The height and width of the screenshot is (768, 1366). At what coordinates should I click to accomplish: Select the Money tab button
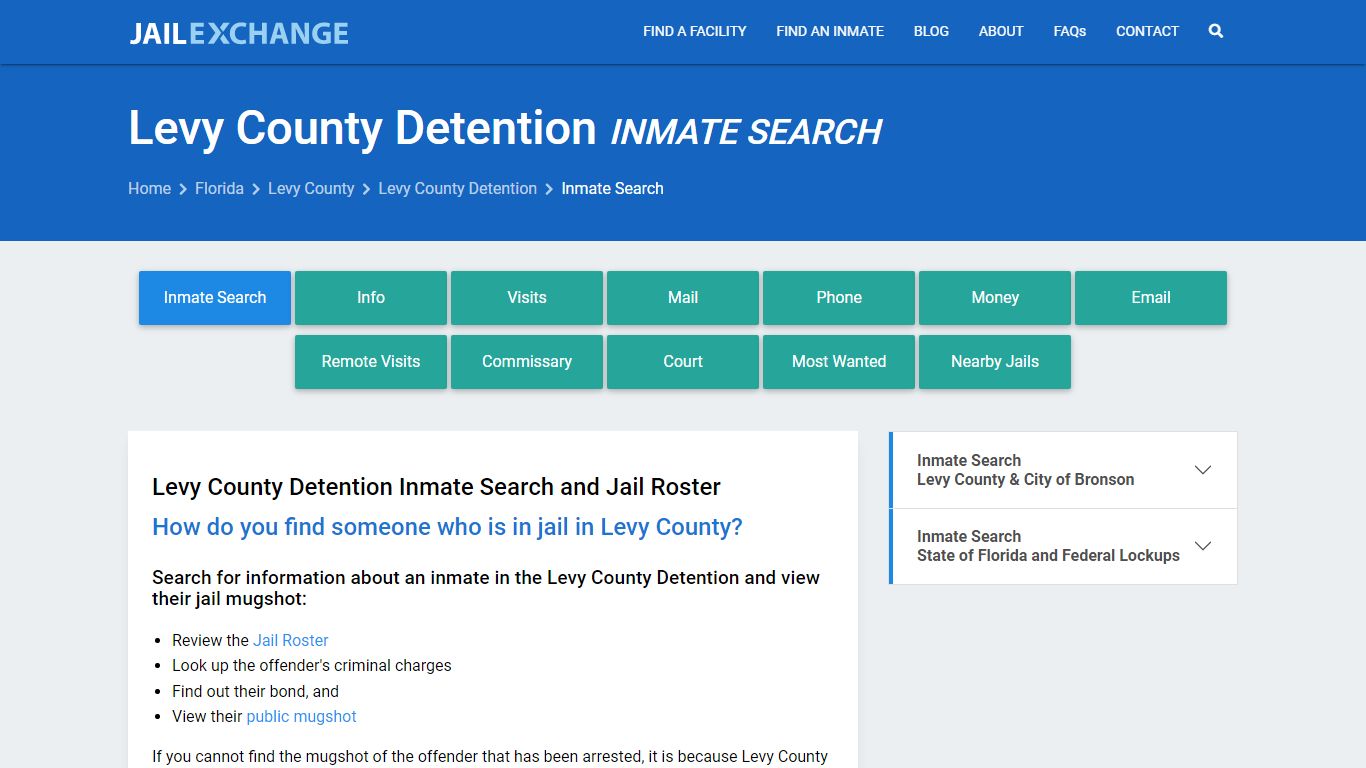pos(995,298)
